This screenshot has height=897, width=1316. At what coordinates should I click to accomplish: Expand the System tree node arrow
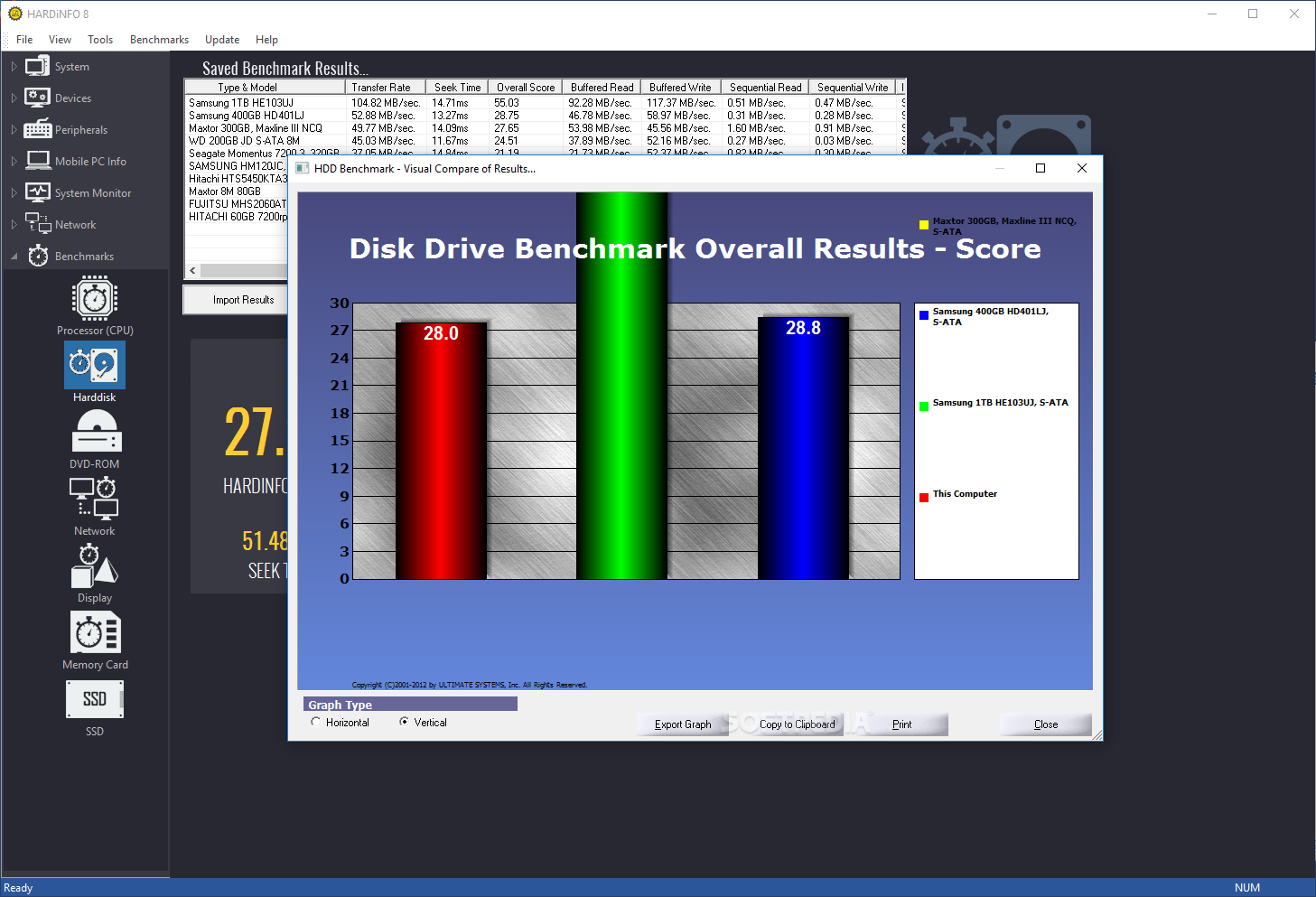click(14, 67)
